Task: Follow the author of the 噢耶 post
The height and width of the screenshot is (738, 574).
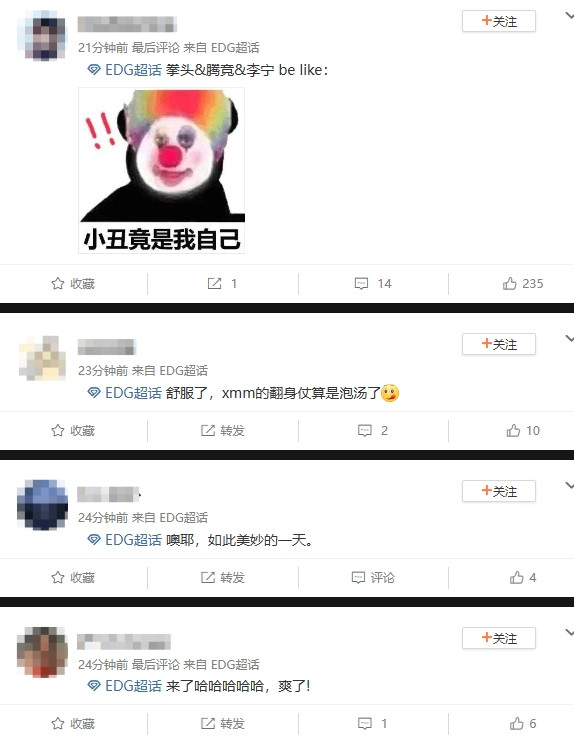Action: (499, 491)
